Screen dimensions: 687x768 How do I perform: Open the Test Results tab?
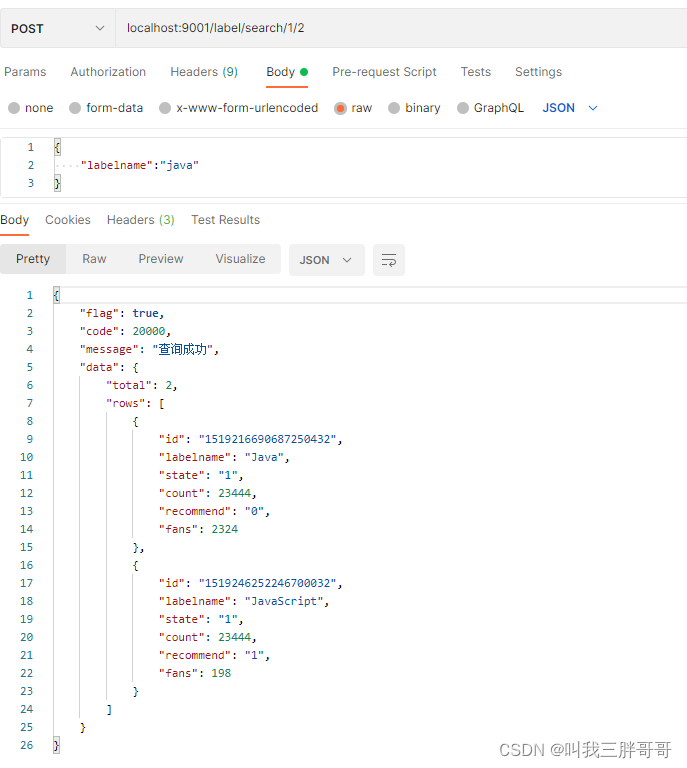click(x=225, y=220)
